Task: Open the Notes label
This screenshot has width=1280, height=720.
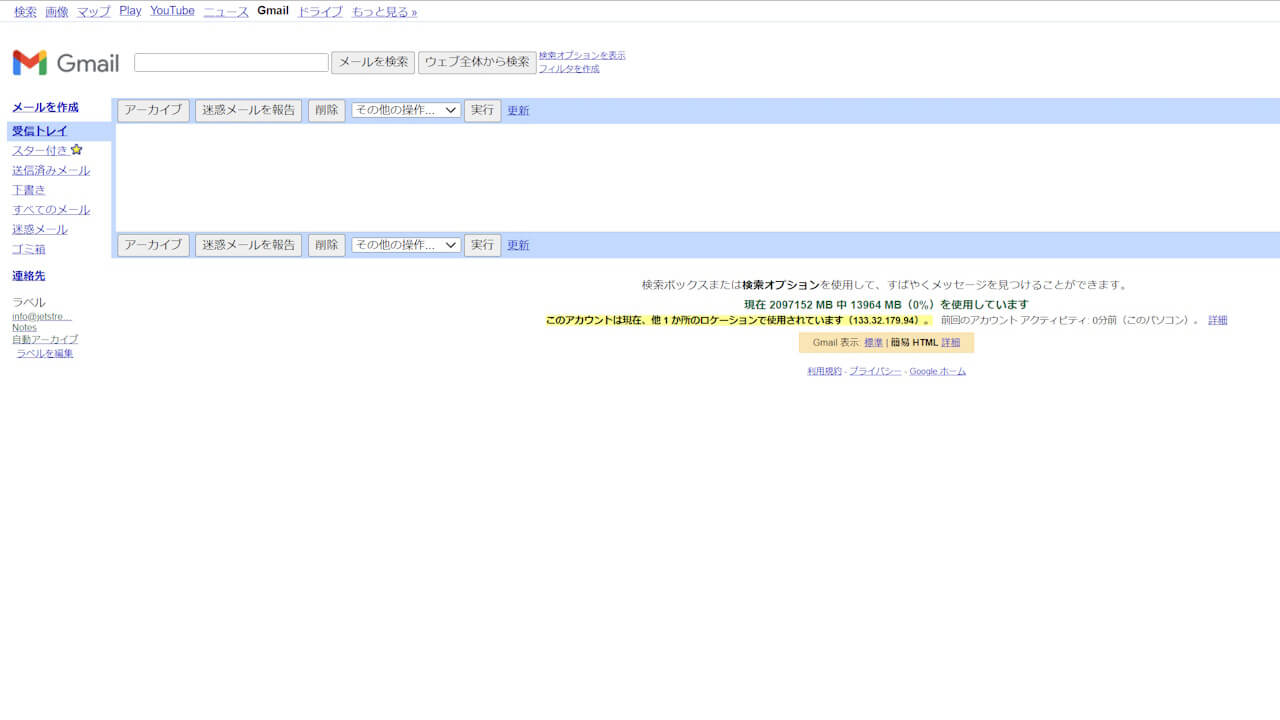Action: click(x=24, y=327)
